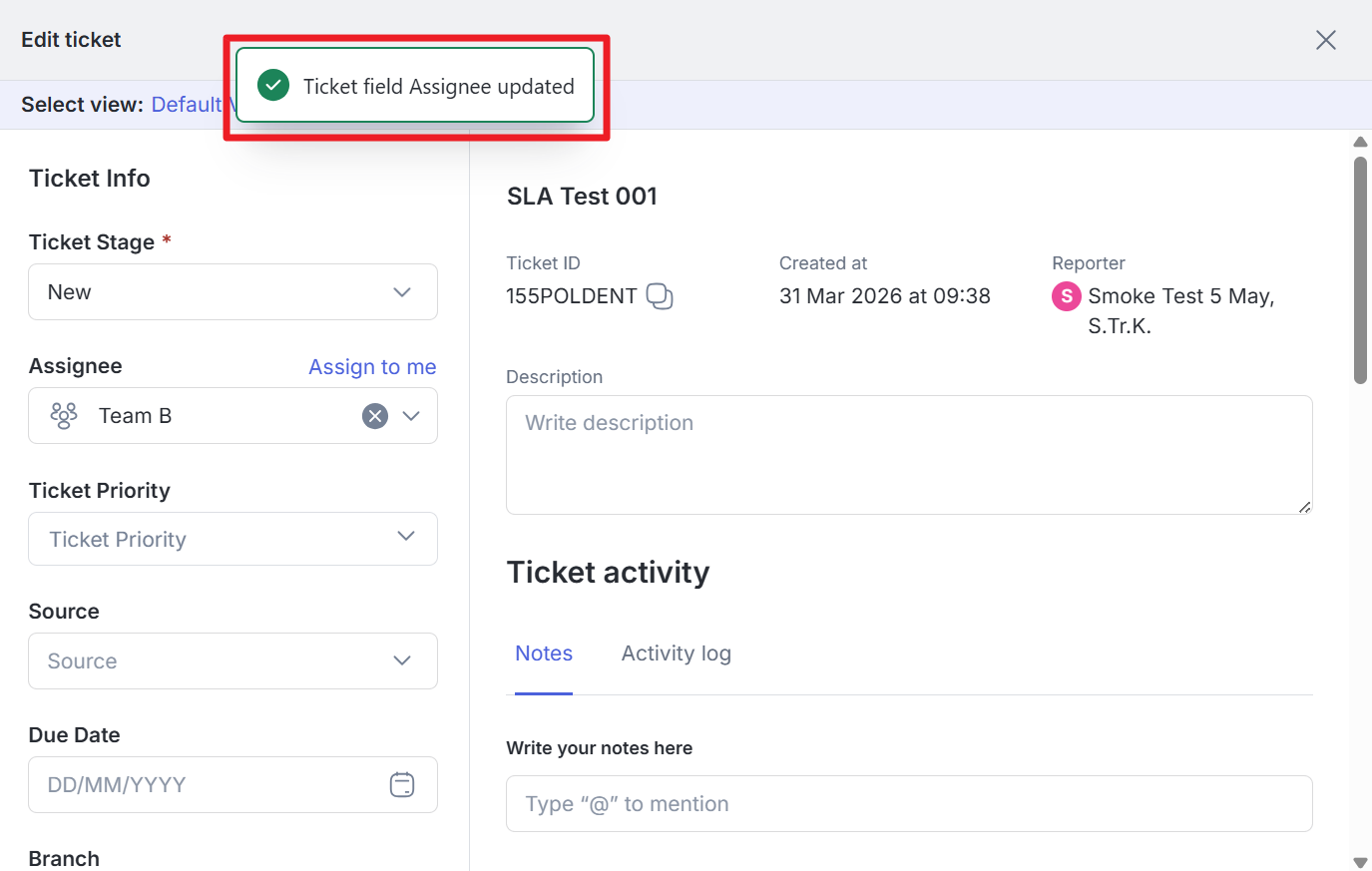
Task: Open the Assignee dropdown chevron
Action: click(x=411, y=416)
